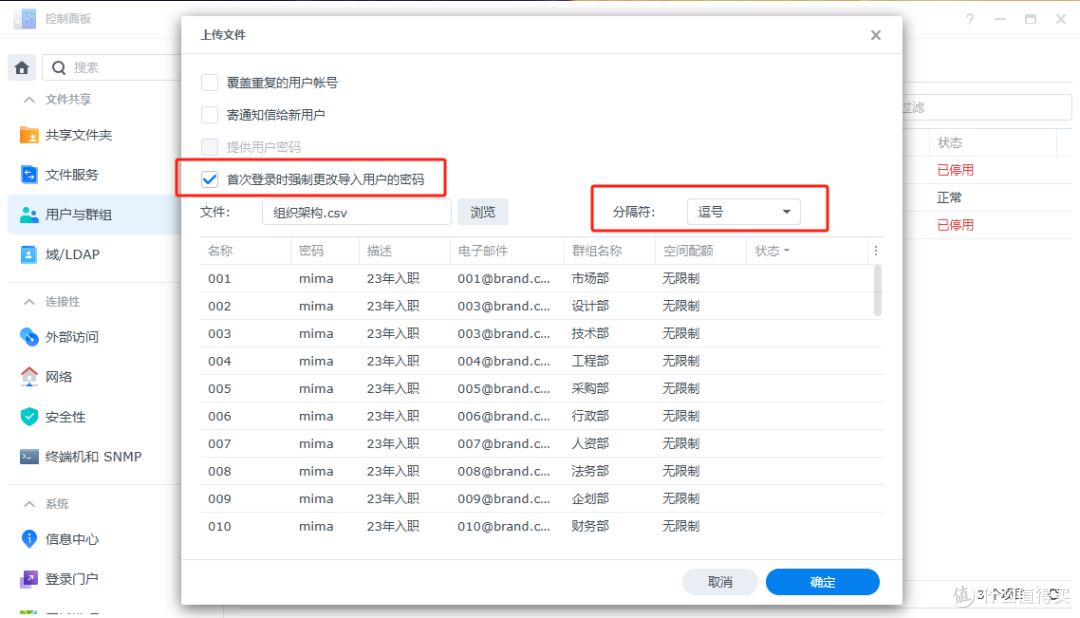Open the Control Panel home icon
1080x618 pixels.
pyautogui.click(x=22, y=68)
